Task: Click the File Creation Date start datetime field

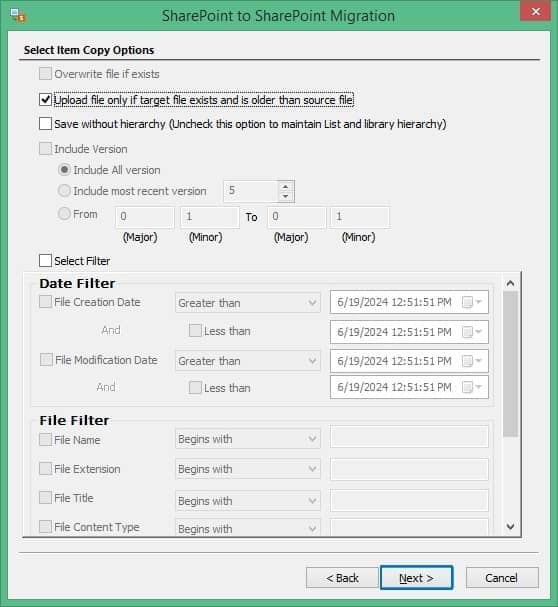Action: [409, 302]
